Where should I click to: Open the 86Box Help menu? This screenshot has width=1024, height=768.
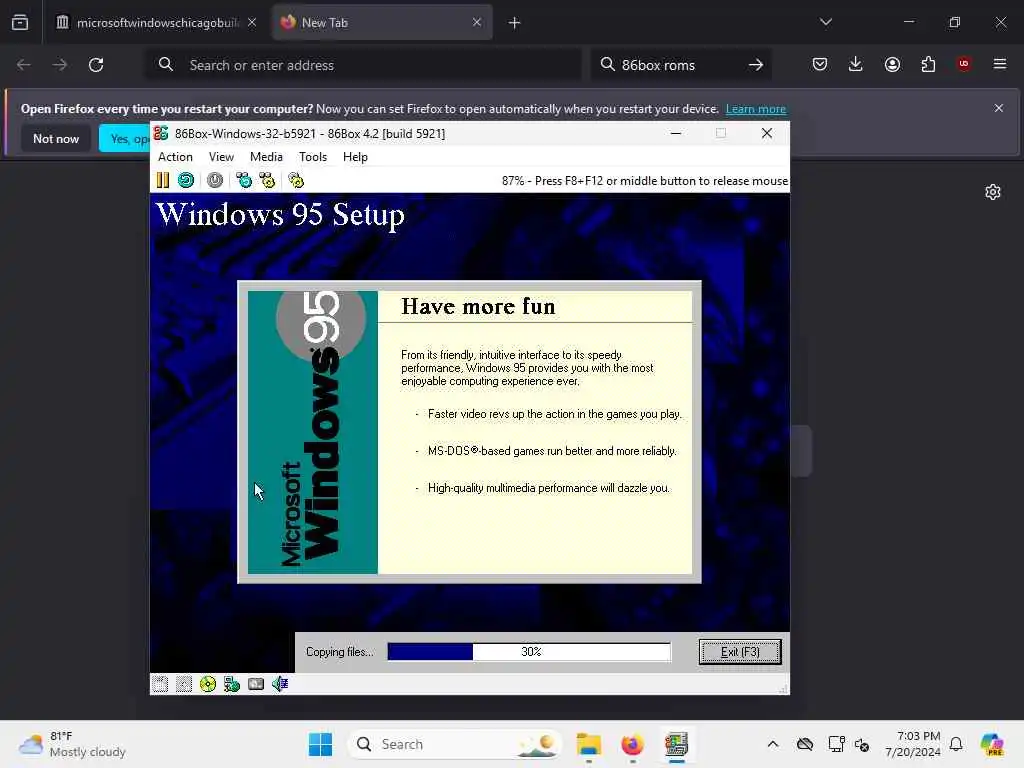pyautogui.click(x=355, y=157)
